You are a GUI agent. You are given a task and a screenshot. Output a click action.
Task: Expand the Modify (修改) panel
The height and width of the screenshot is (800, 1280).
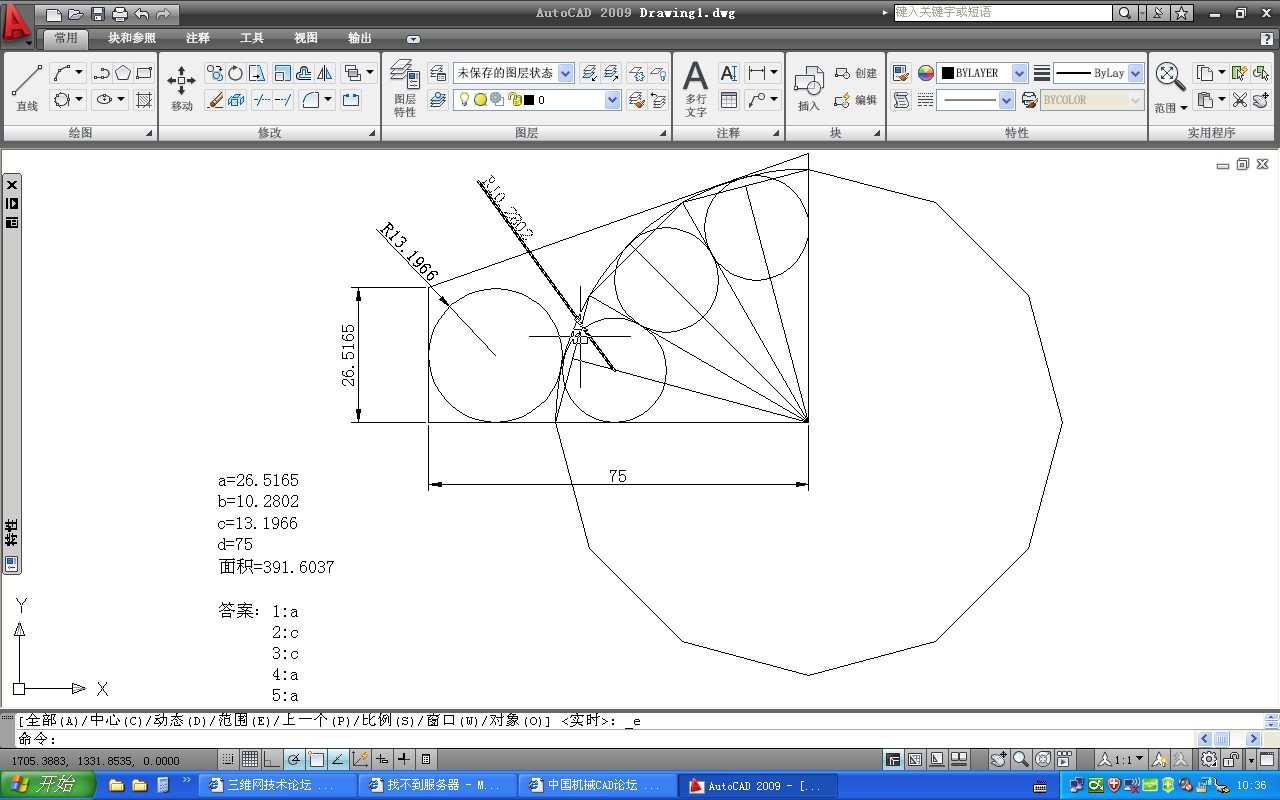270,133
